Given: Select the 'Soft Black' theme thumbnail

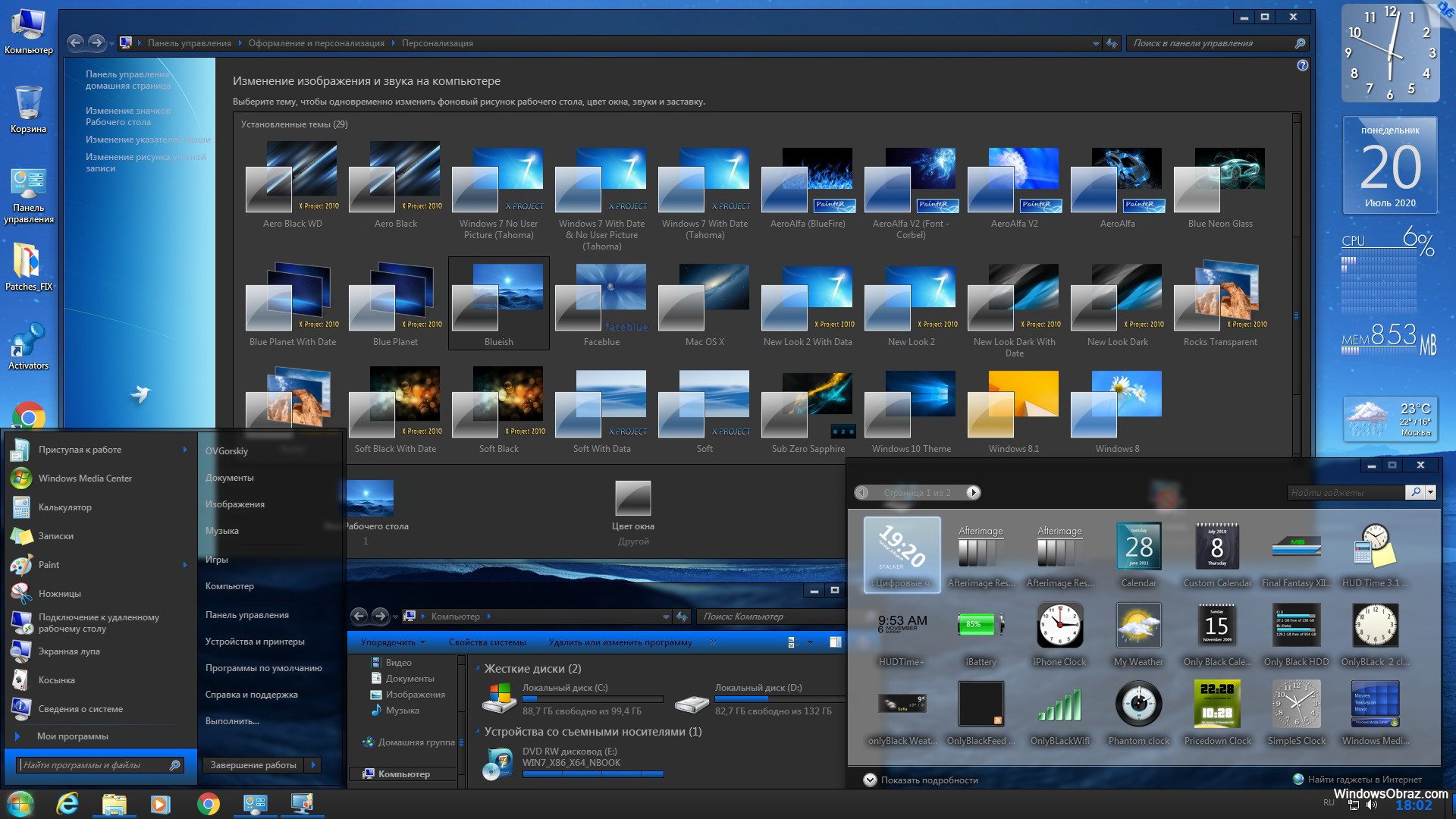Looking at the screenshot, I should coord(499,405).
